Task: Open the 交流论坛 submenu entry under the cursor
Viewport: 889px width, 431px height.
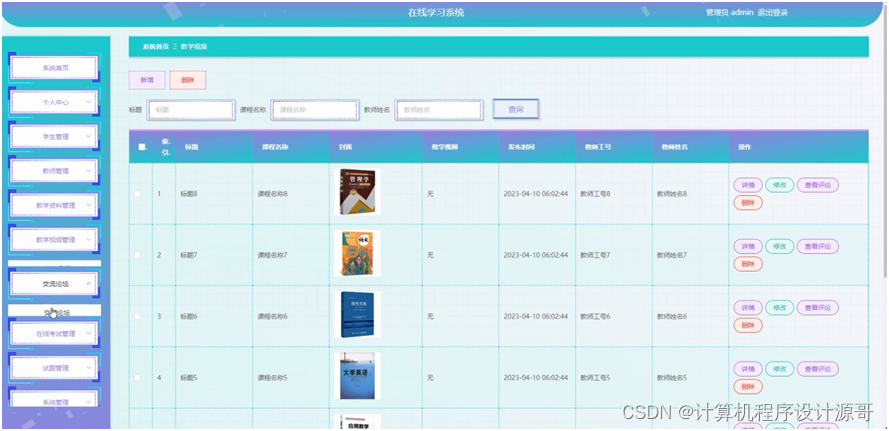Action: 54,311
